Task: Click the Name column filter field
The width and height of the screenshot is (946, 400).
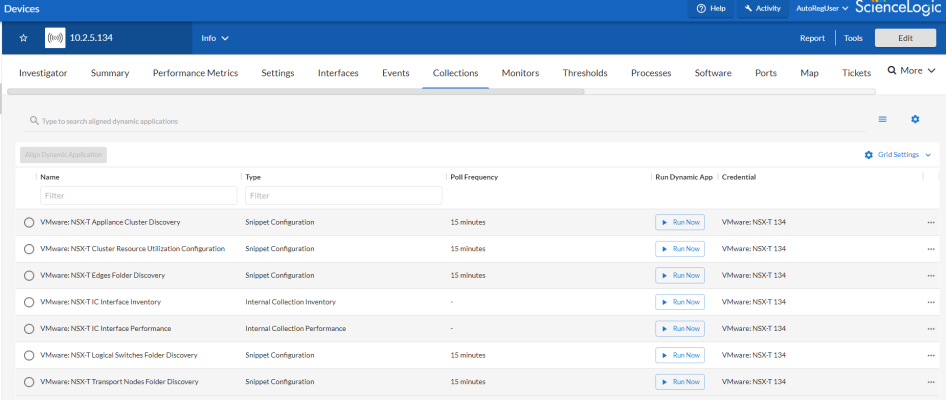Action: tap(139, 195)
